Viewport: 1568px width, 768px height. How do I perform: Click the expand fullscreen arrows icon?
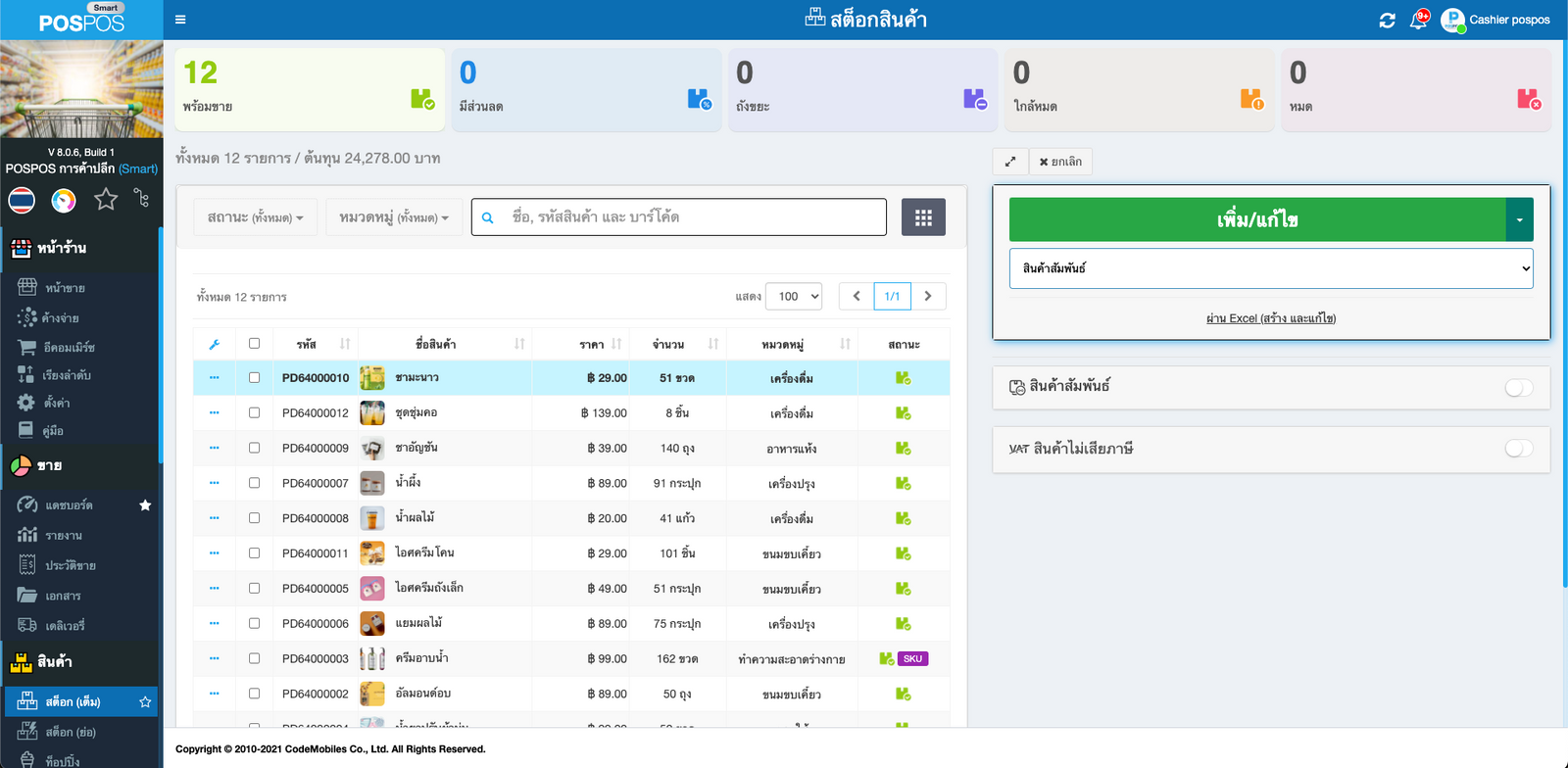tap(1010, 162)
